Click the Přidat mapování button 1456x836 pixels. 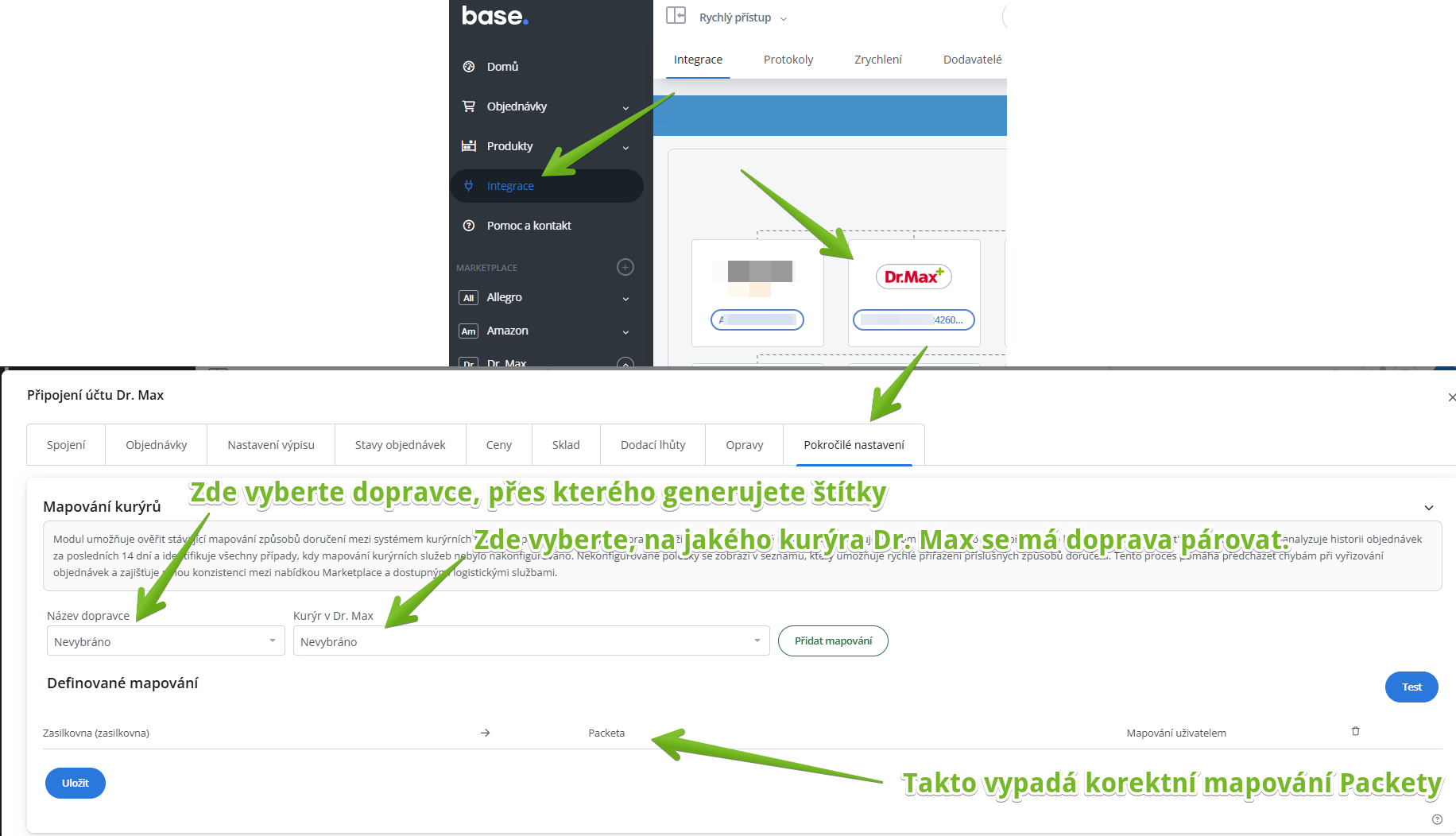click(x=833, y=641)
